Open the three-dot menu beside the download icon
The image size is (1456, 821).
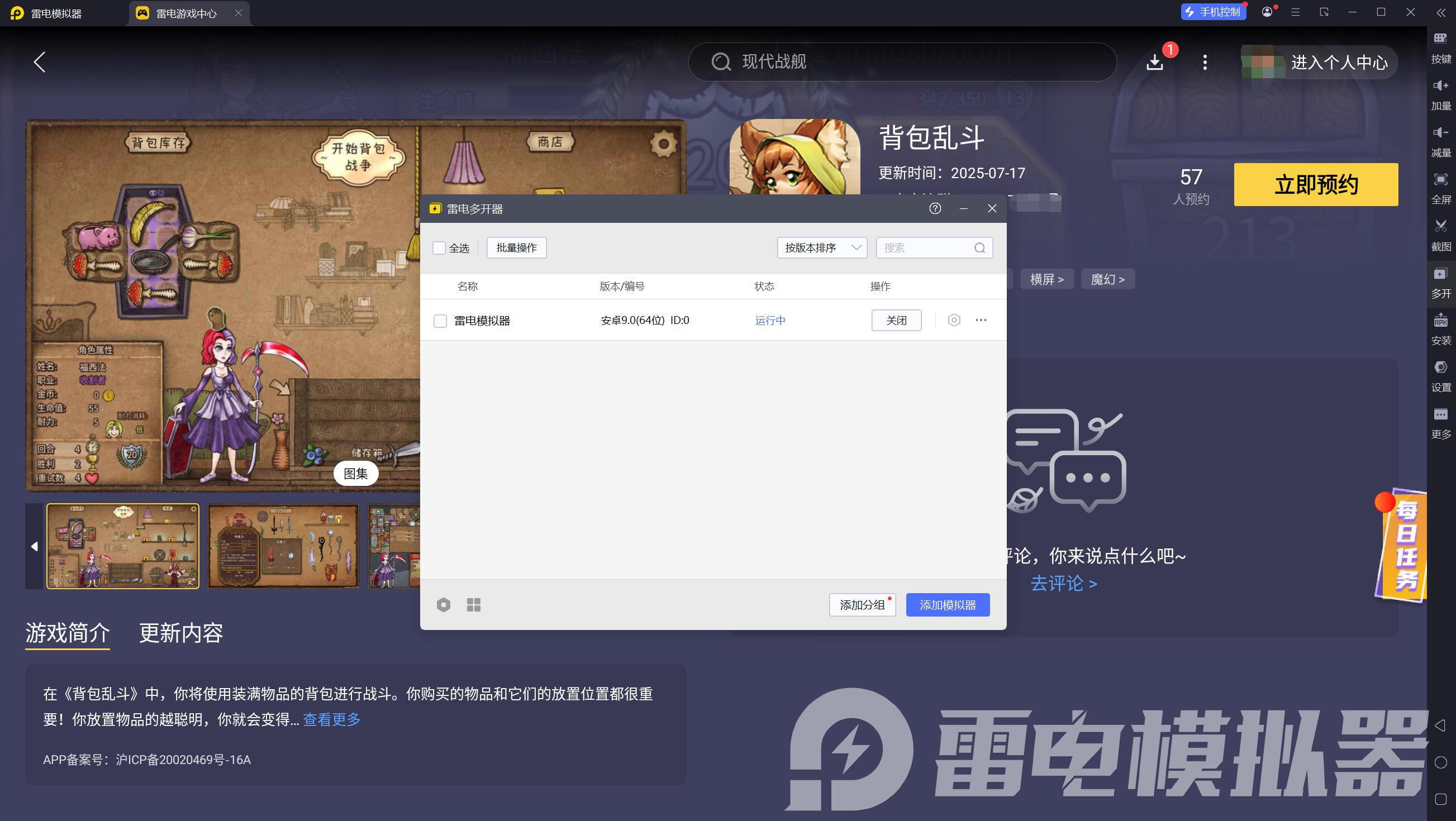pyautogui.click(x=1205, y=62)
